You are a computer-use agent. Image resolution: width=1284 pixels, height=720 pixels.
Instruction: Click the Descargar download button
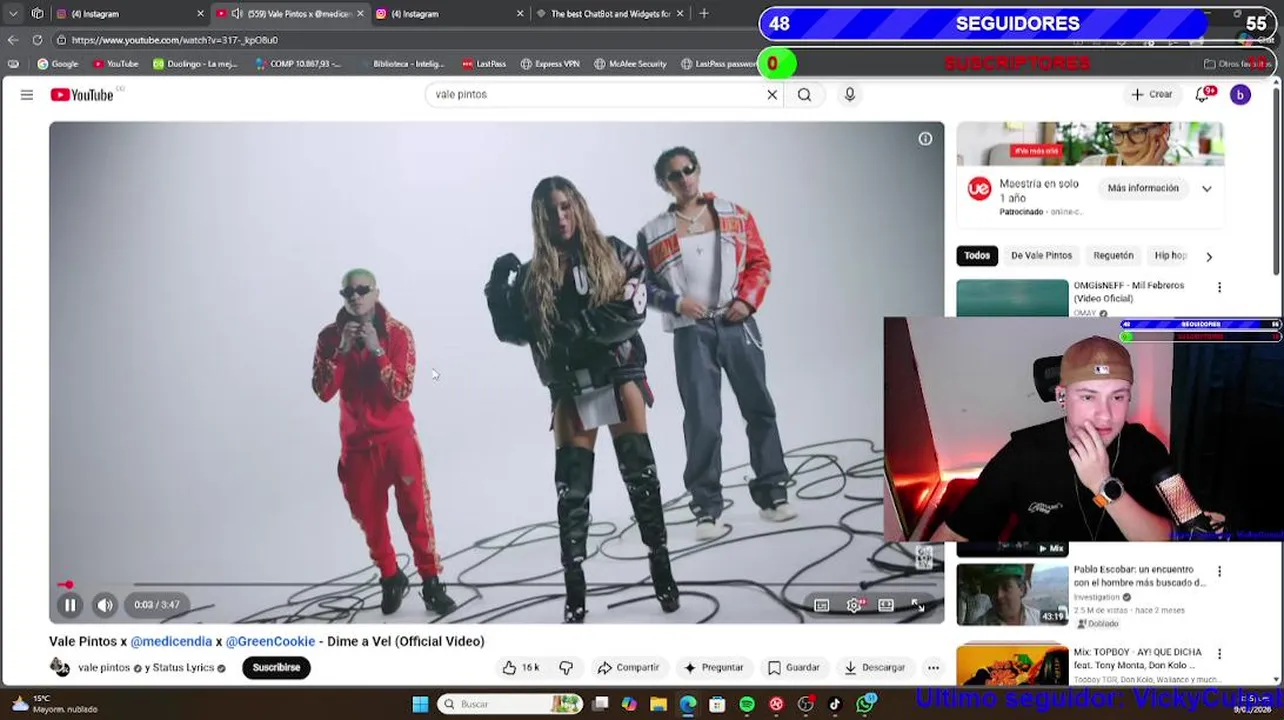[x=874, y=667]
